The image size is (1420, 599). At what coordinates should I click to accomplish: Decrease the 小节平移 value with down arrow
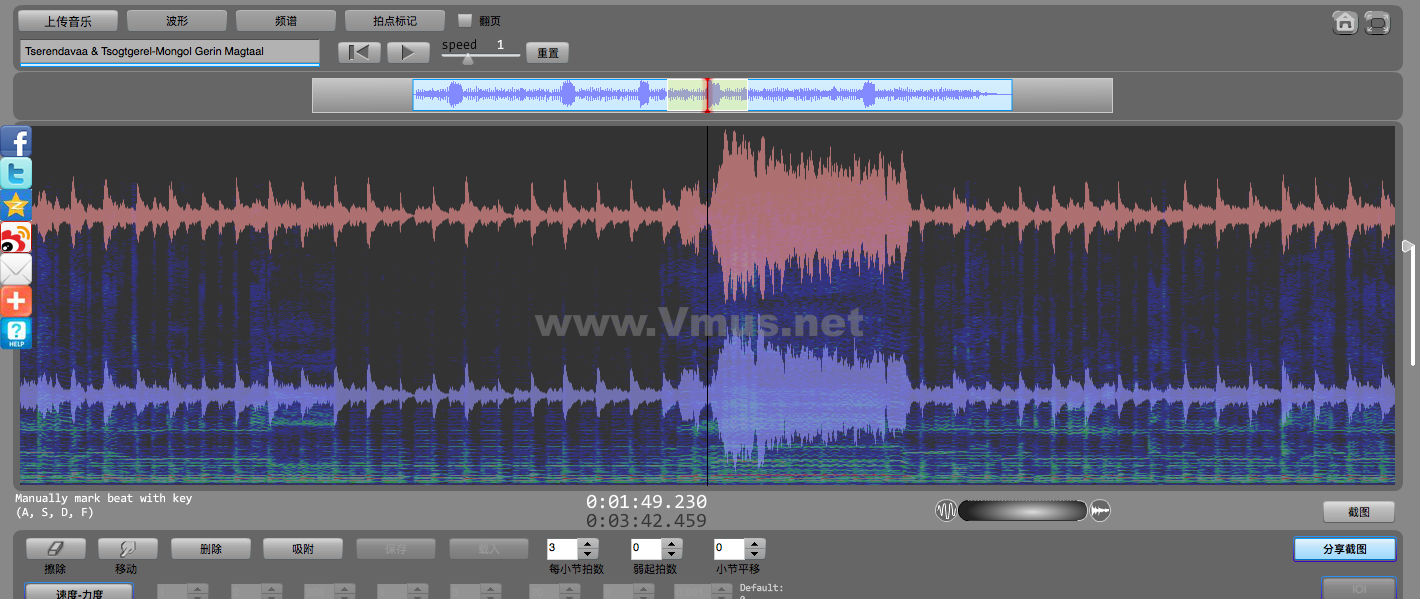756,554
